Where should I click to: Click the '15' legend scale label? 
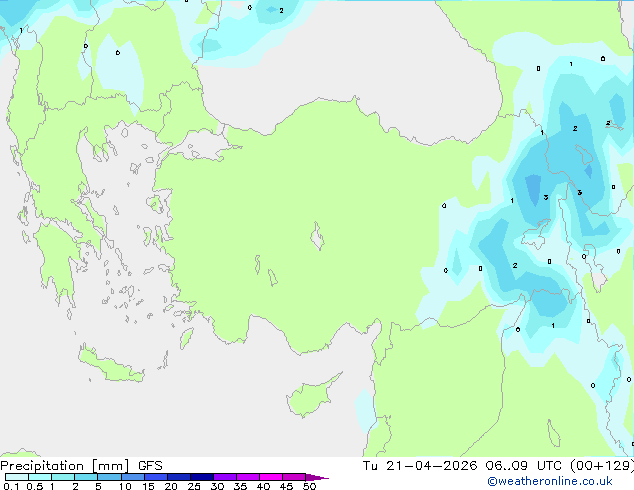pyautogui.click(x=148, y=486)
